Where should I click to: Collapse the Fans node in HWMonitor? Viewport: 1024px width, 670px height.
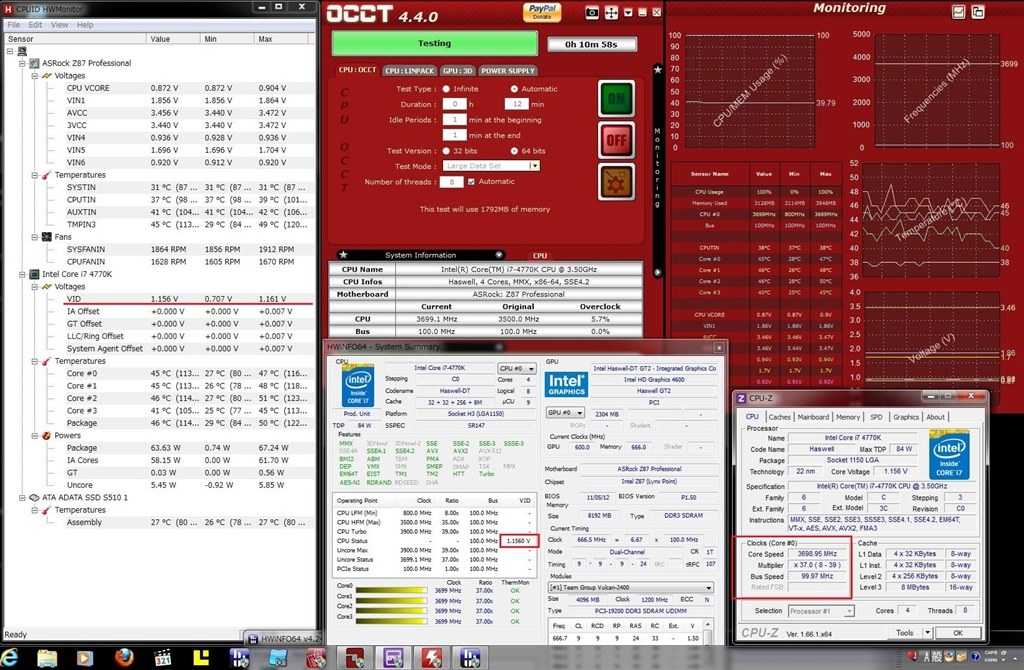35,237
